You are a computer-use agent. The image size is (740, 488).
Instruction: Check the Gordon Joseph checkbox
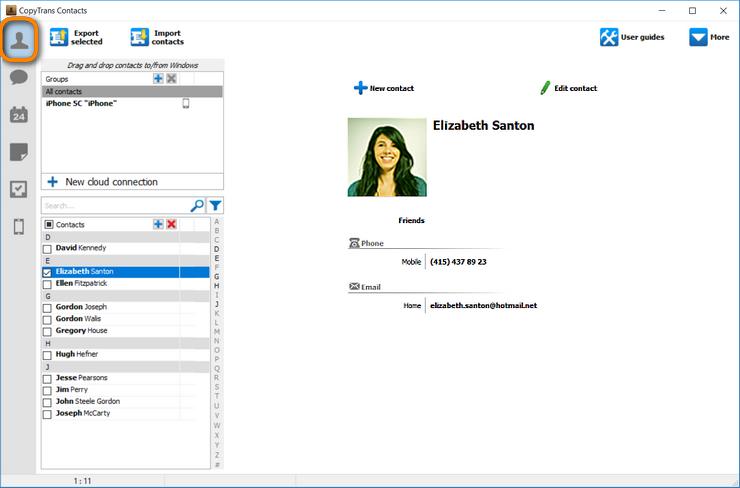(x=47, y=308)
